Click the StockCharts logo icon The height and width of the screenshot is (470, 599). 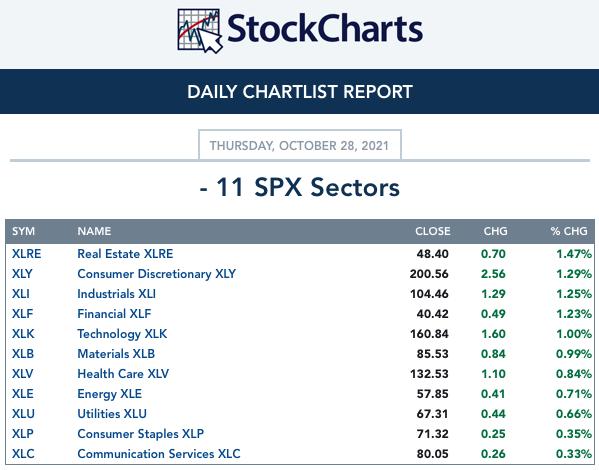pyautogui.click(x=200, y=31)
